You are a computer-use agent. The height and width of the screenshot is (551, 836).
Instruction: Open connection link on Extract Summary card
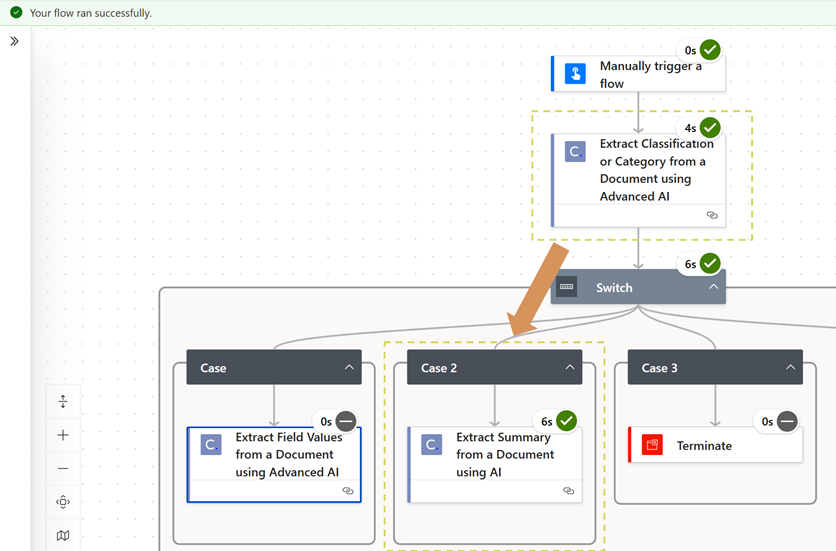pyautogui.click(x=568, y=491)
